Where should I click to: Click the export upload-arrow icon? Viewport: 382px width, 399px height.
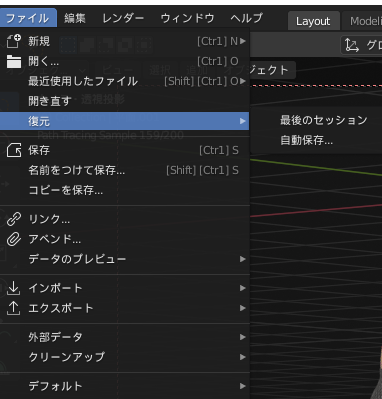pos(14,308)
